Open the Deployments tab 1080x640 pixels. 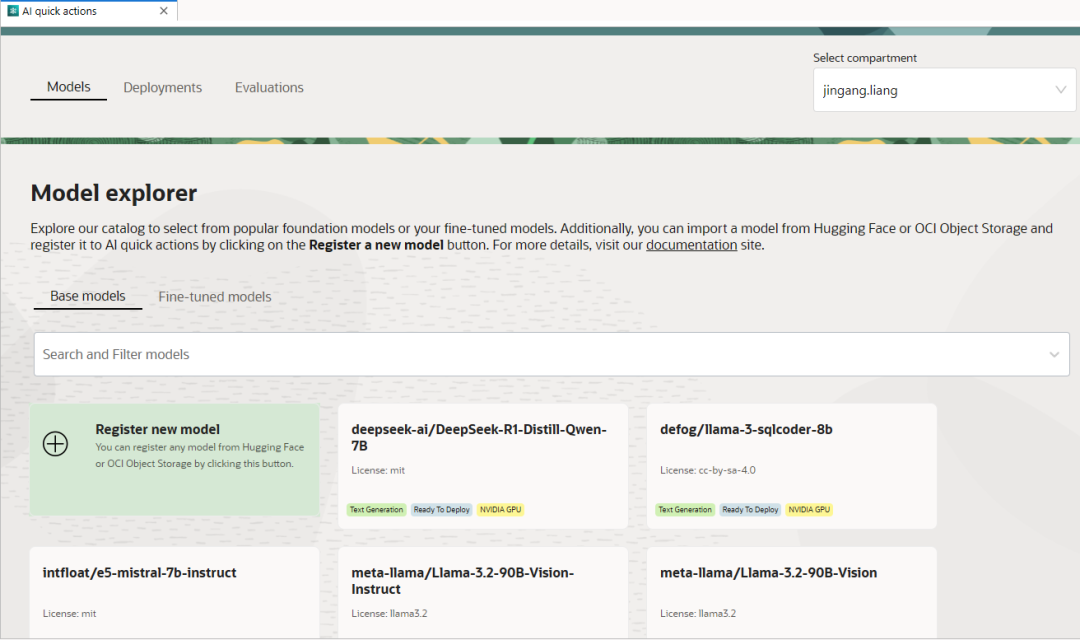tap(163, 87)
